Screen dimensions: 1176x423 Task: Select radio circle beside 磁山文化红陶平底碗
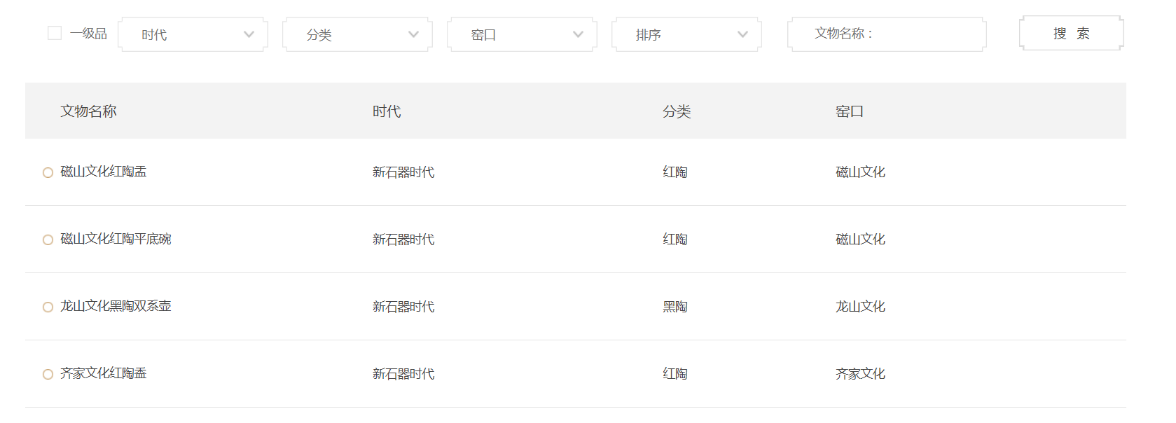[47, 240]
